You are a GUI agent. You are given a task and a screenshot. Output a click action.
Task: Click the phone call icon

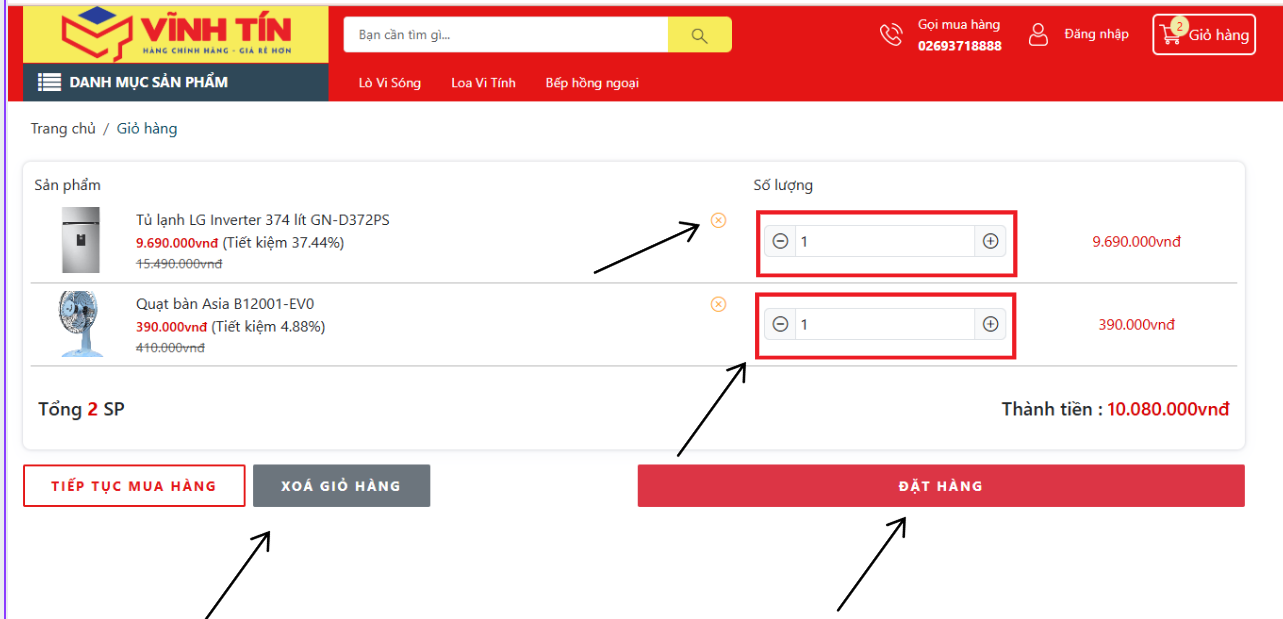point(890,34)
